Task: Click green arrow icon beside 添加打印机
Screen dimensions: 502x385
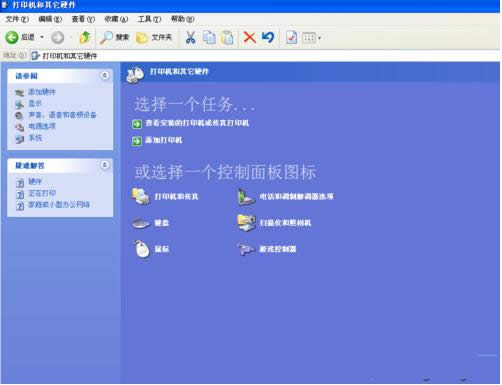Action: point(137,141)
